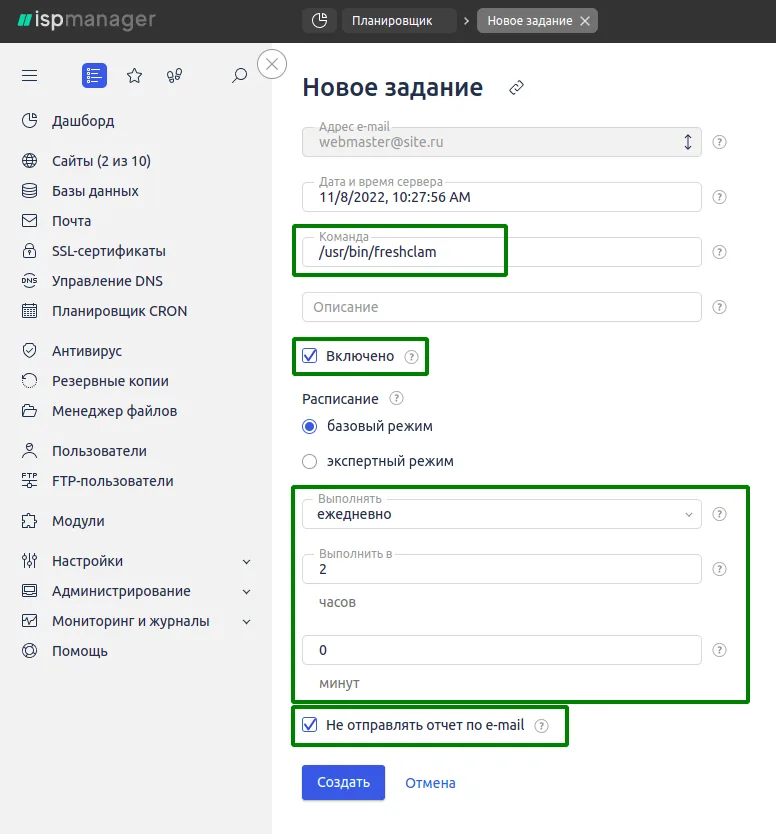Open the Выполнять frequency dropdown
Image resolution: width=776 pixels, height=834 pixels.
pos(690,514)
